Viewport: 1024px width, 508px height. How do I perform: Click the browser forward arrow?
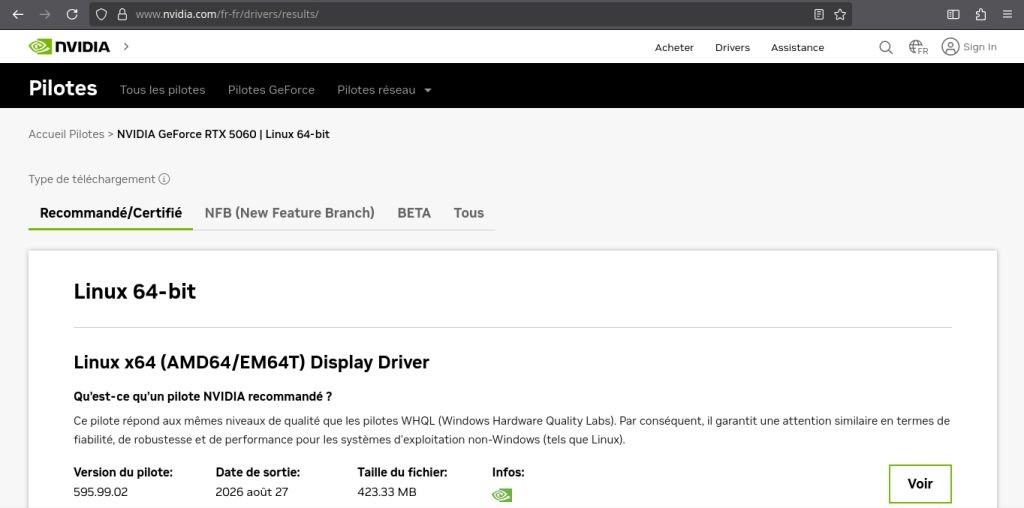(45, 14)
